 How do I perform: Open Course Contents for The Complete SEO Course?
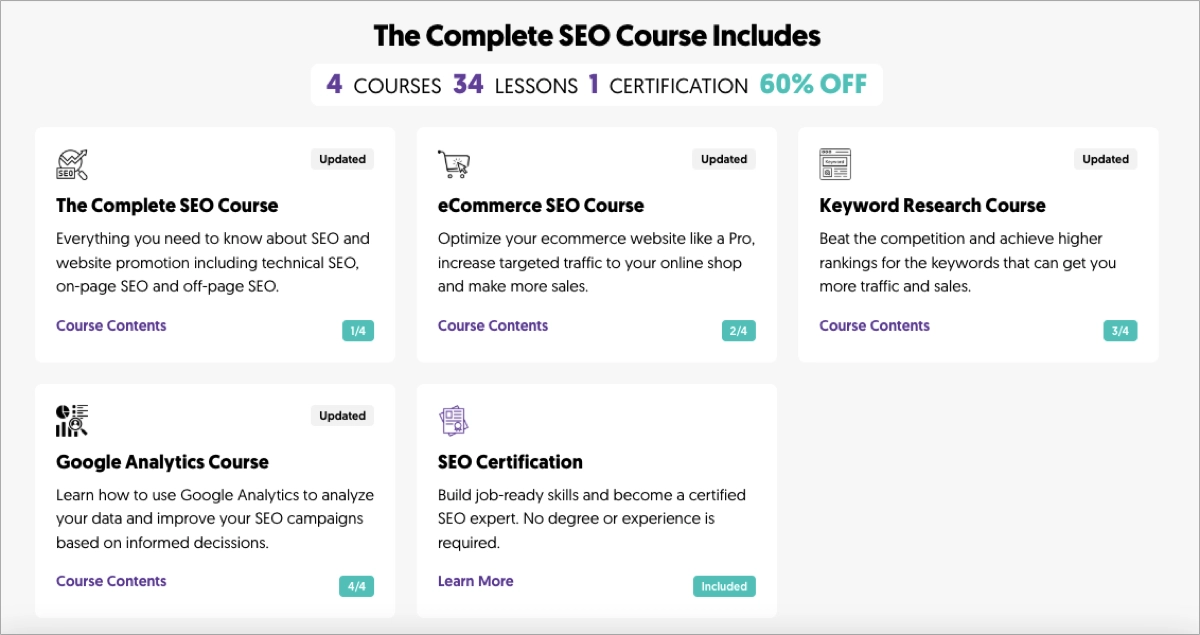pyautogui.click(x=111, y=325)
